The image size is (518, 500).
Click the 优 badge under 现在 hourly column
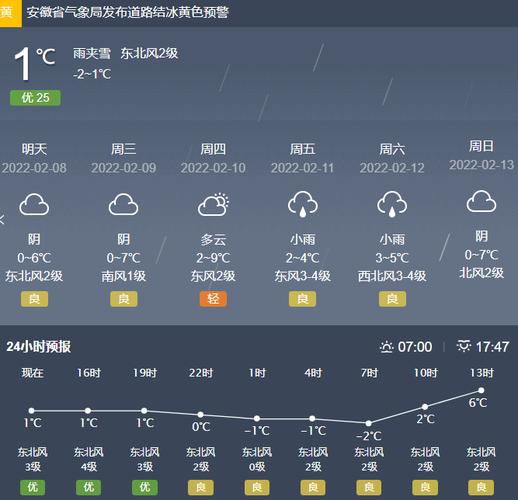[x=32, y=488]
